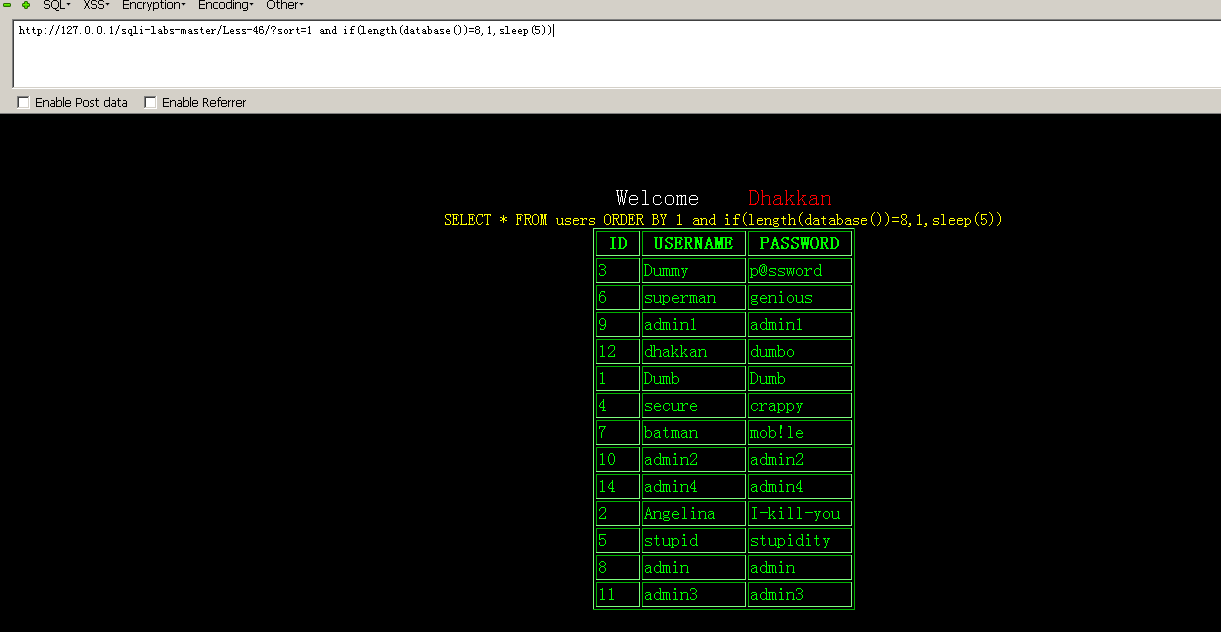Click the USERNAME column header
Viewport: 1221px width, 632px height.
click(x=694, y=244)
